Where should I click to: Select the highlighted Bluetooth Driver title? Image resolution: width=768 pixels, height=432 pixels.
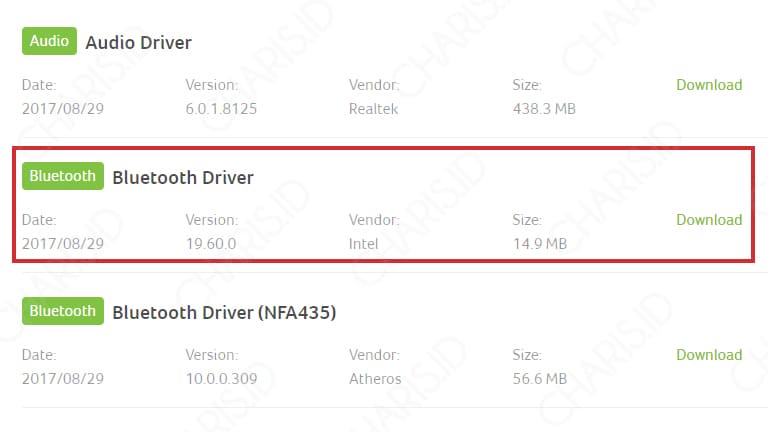(183, 177)
